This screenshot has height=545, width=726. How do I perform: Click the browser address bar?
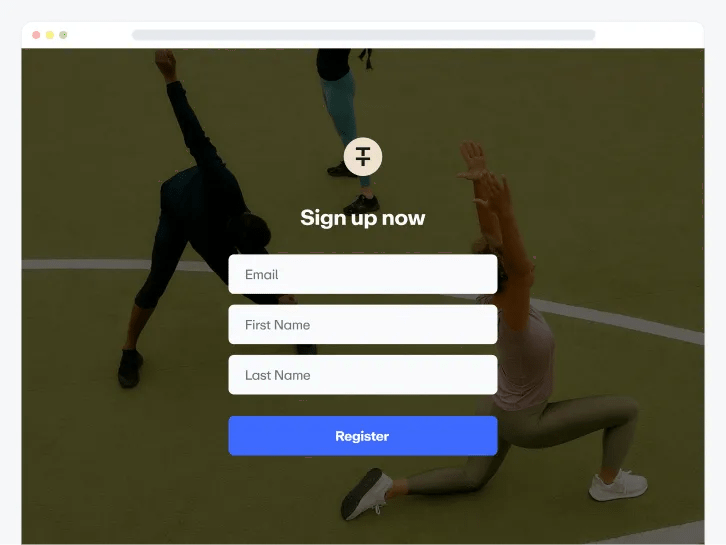point(363,35)
